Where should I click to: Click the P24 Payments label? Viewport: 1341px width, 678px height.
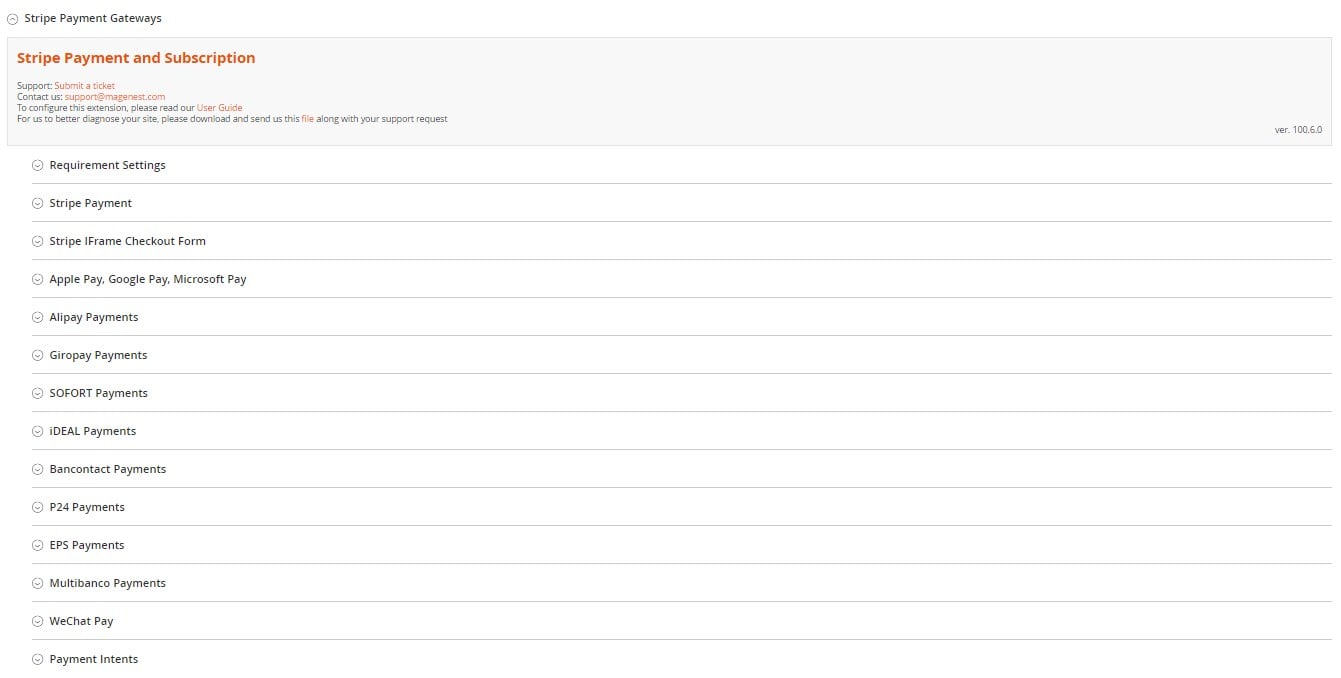pyautogui.click(x=87, y=507)
